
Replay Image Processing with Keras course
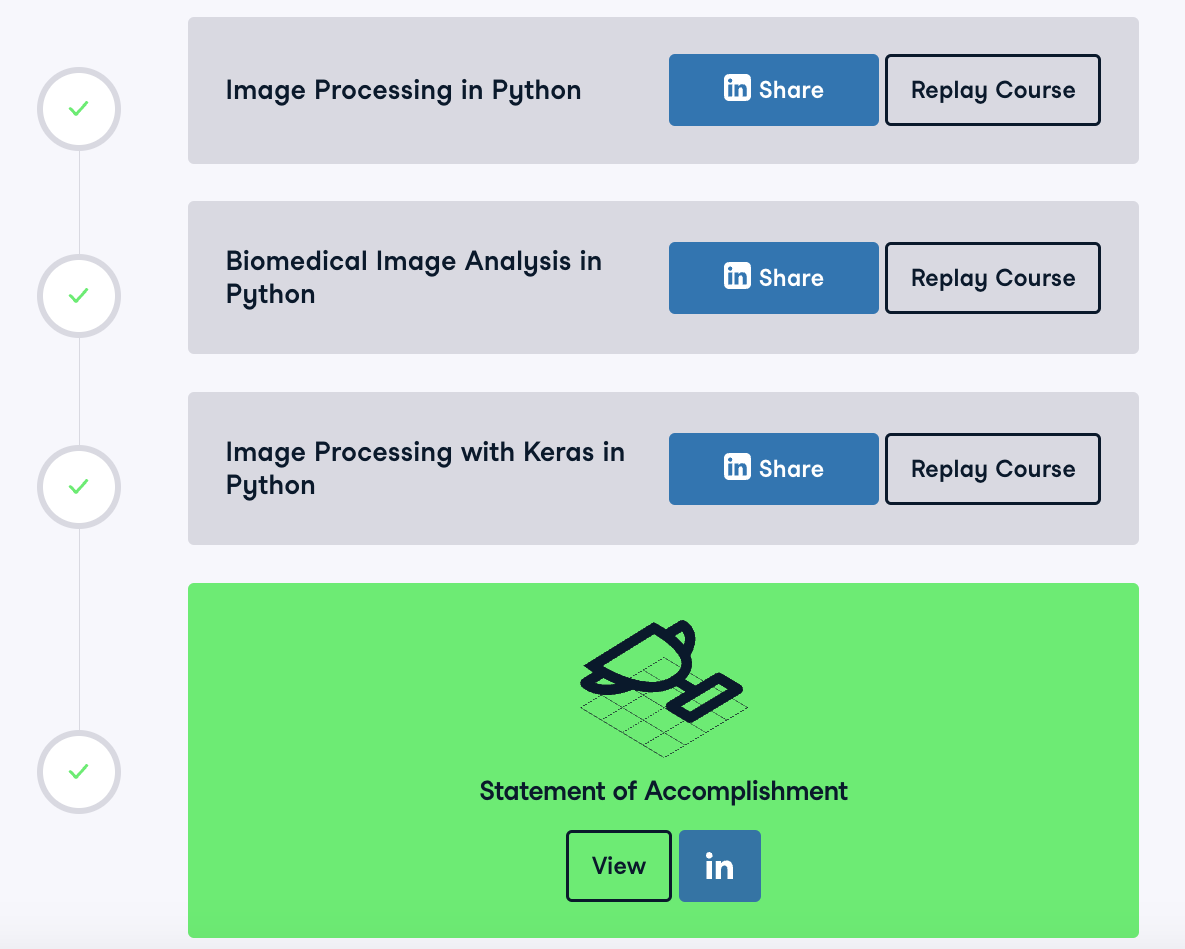992,469
